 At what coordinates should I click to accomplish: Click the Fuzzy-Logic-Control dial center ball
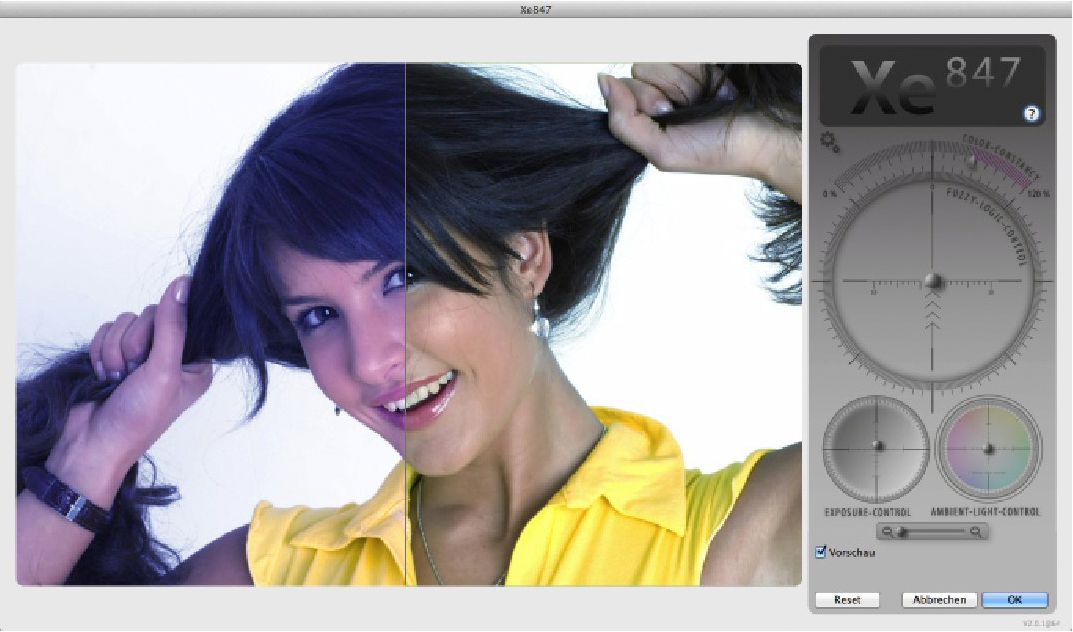click(x=933, y=281)
